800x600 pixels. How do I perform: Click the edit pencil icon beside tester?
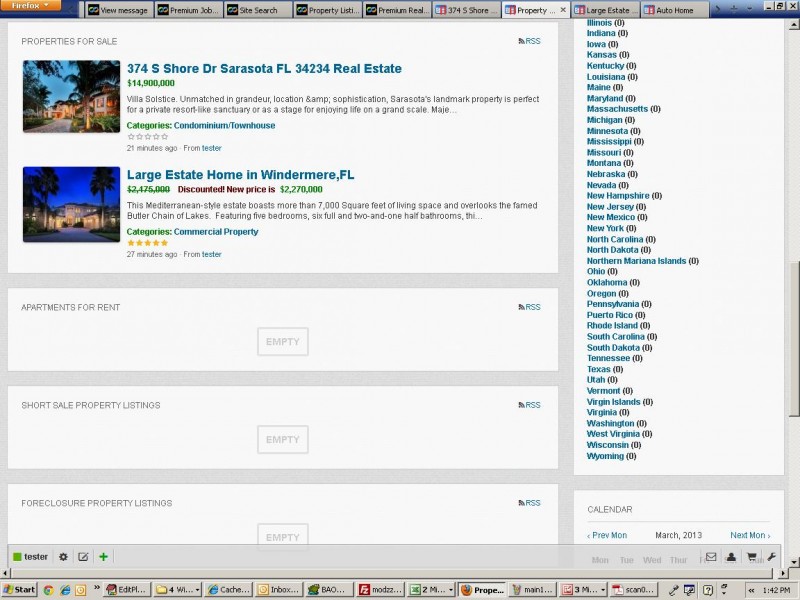click(x=83, y=557)
